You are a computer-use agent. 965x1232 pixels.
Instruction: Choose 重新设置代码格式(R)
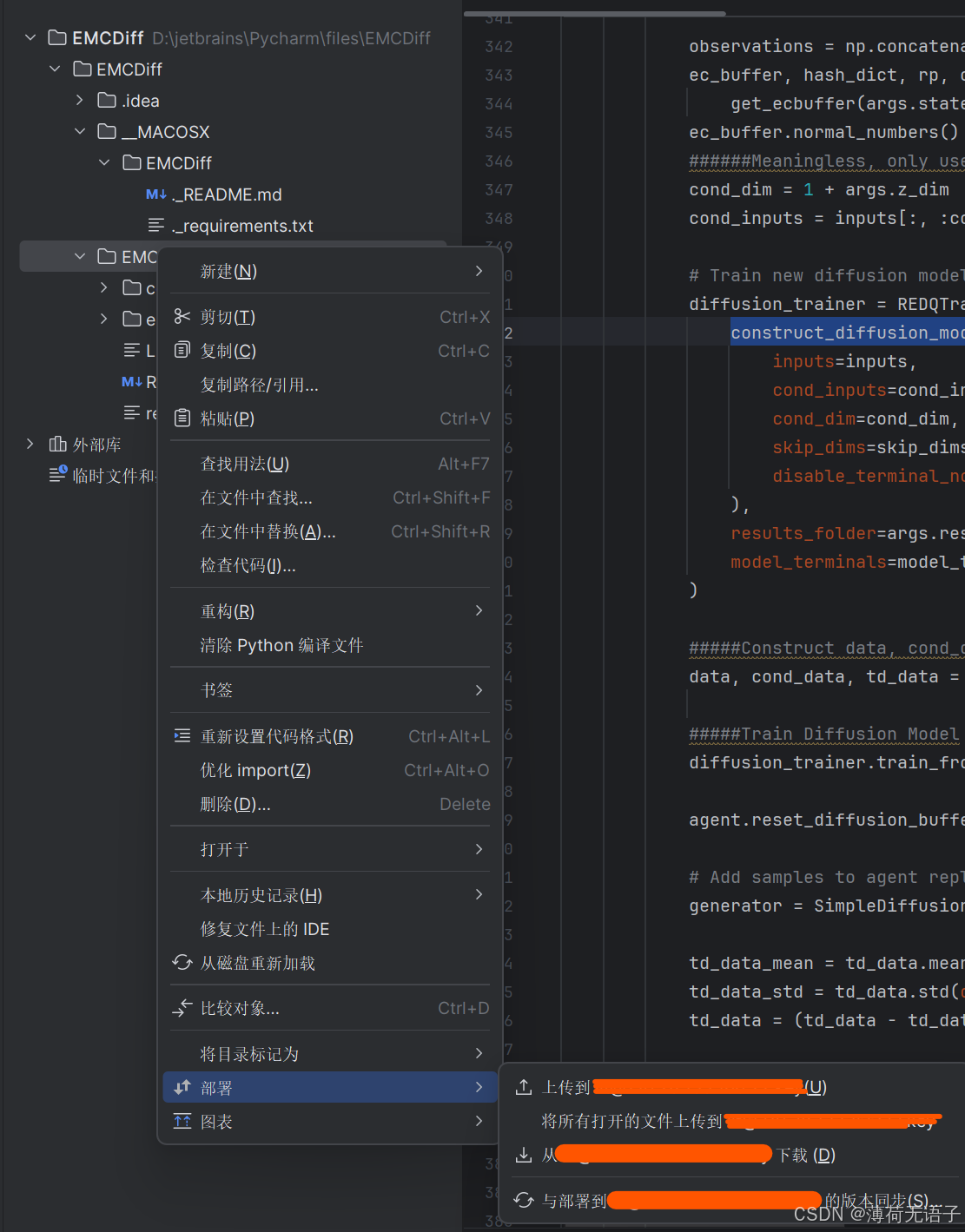(x=330, y=736)
